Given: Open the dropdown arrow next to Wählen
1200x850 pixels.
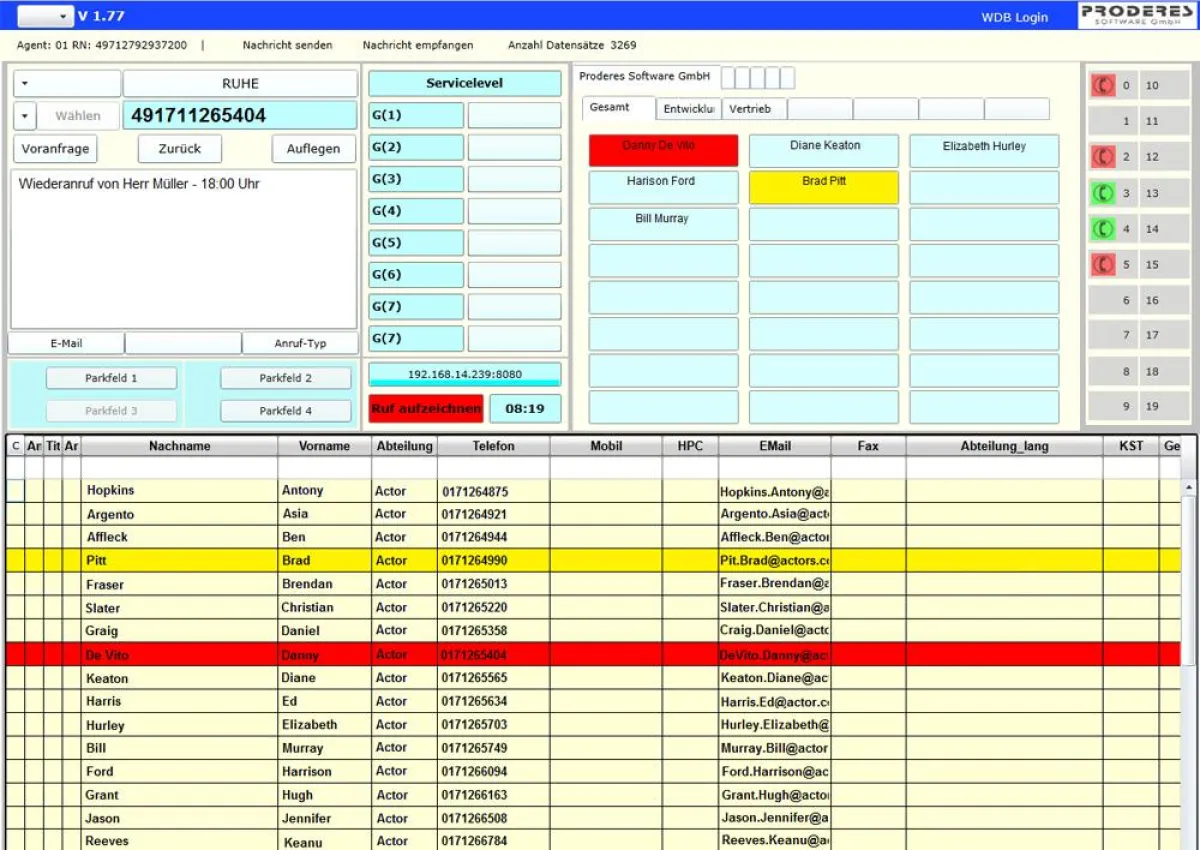Looking at the screenshot, I should [x=25, y=116].
